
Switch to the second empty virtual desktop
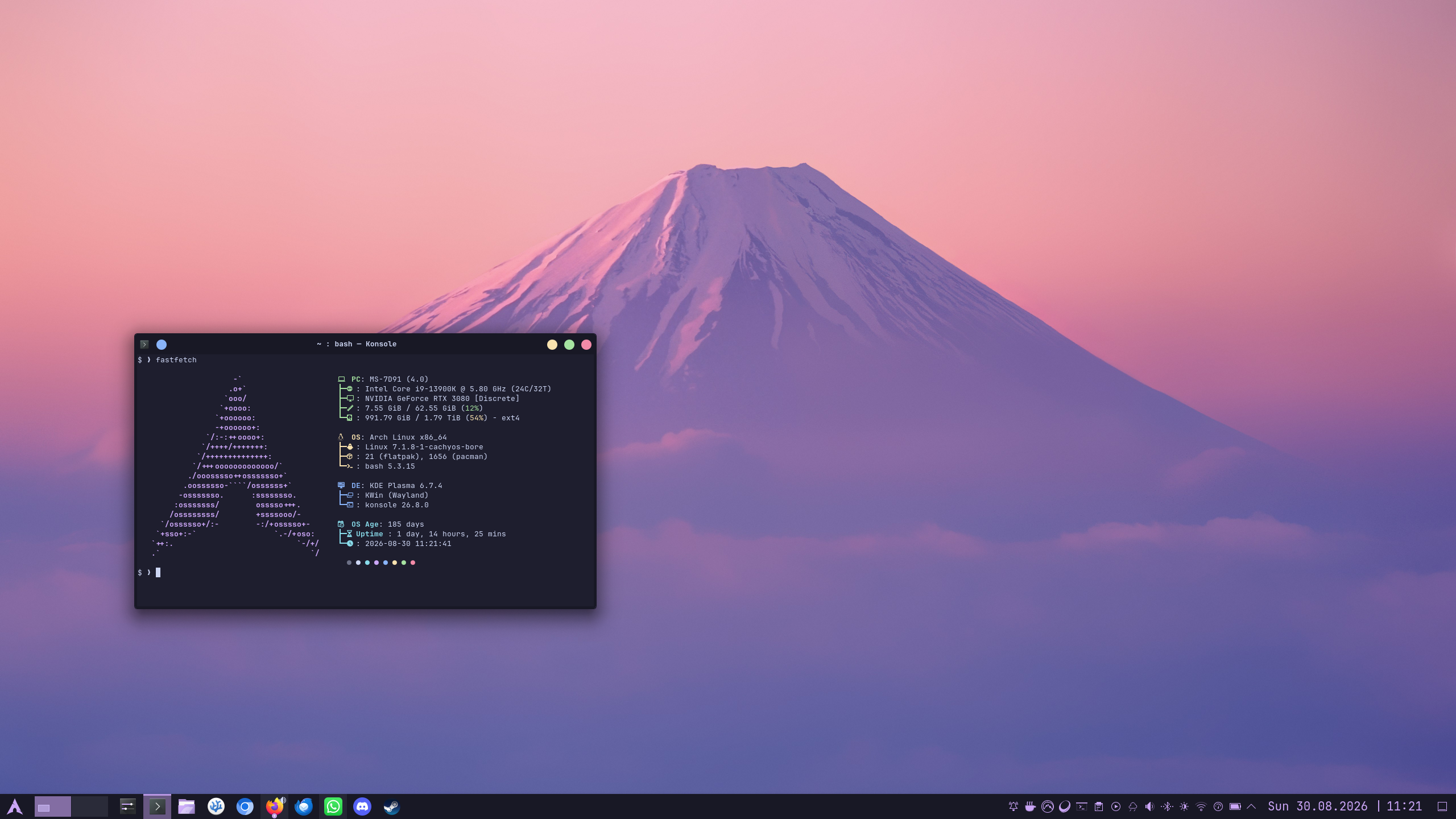(90, 806)
